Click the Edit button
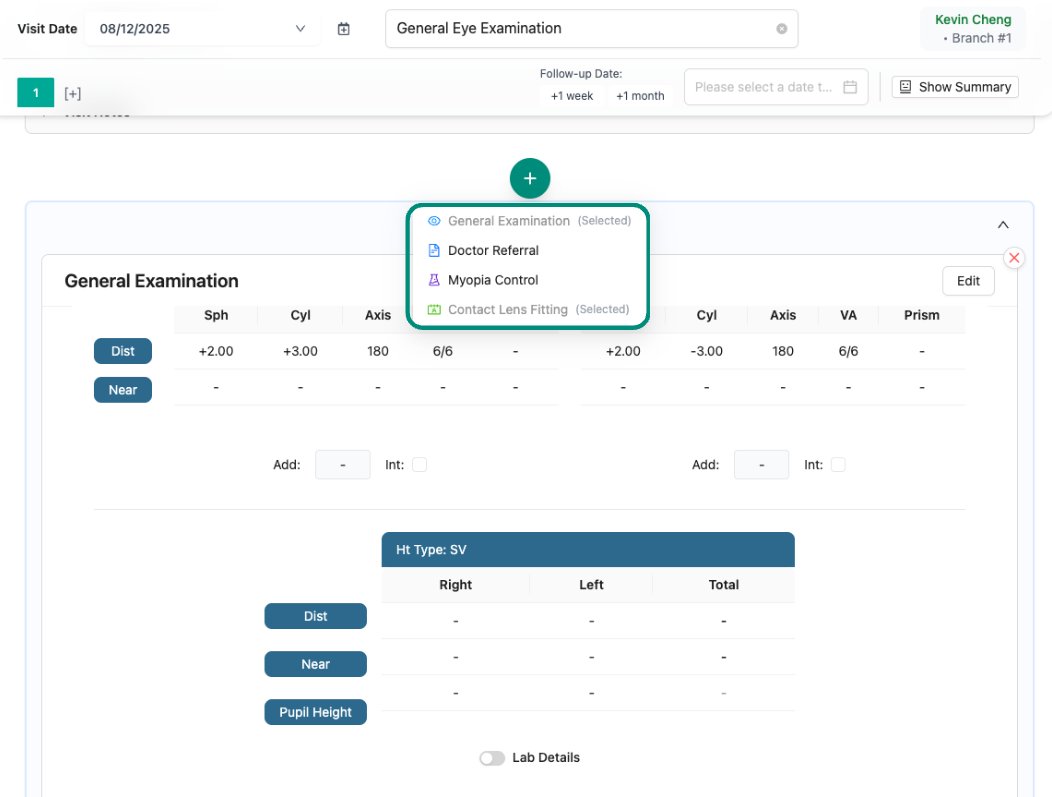The height and width of the screenshot is (797, 1052). [967, 281]
